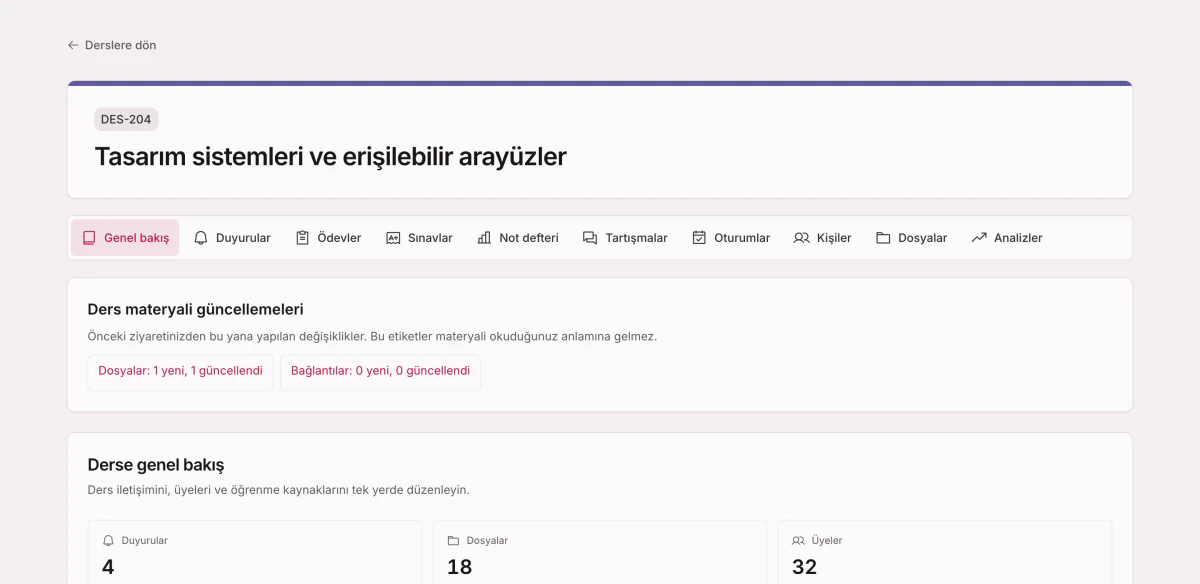
Task: Click the trending arrow icon for Analizler
Action: click(x=979, y=238)
